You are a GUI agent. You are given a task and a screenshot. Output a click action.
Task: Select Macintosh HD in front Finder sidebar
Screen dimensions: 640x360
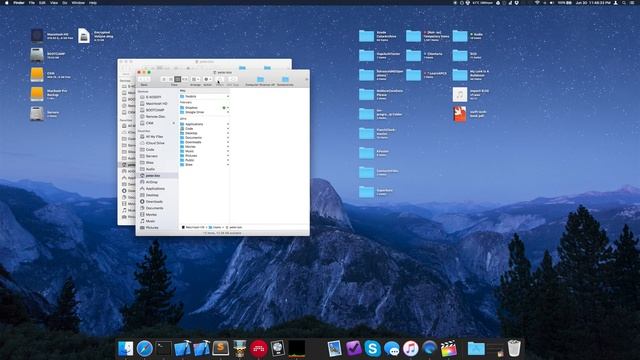pos(157,103)
